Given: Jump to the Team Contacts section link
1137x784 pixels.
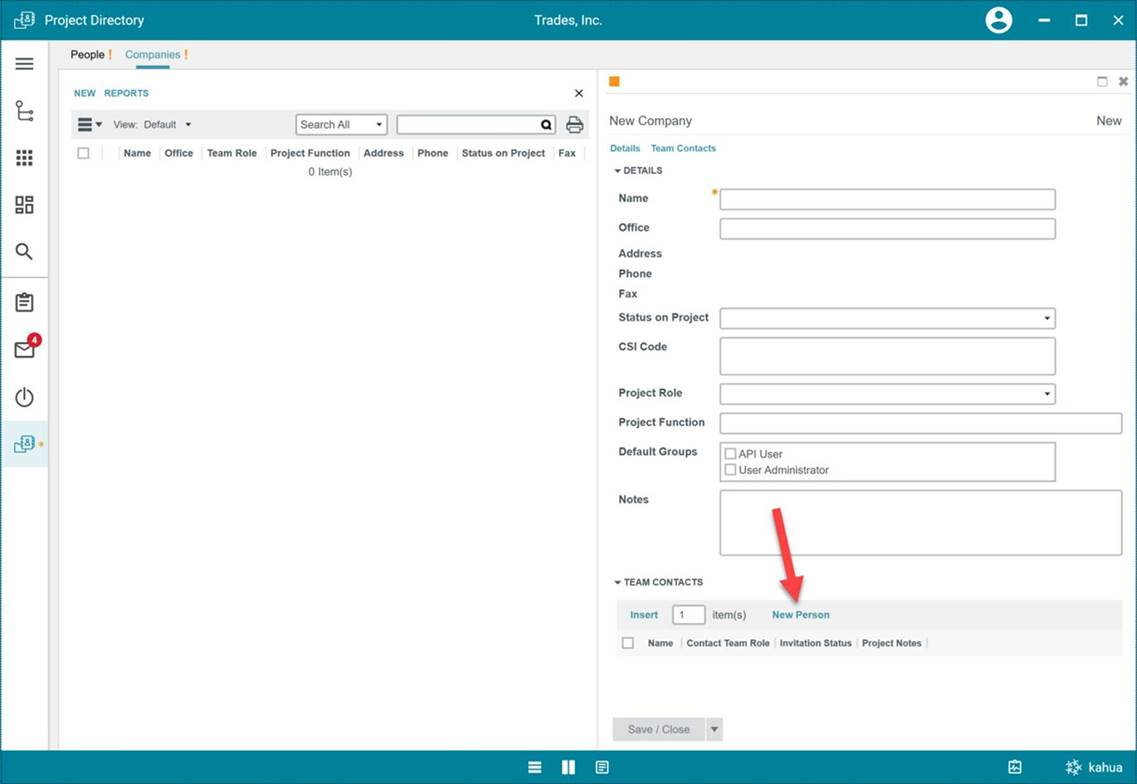Looking at the screenshot, I should (683, 148).
